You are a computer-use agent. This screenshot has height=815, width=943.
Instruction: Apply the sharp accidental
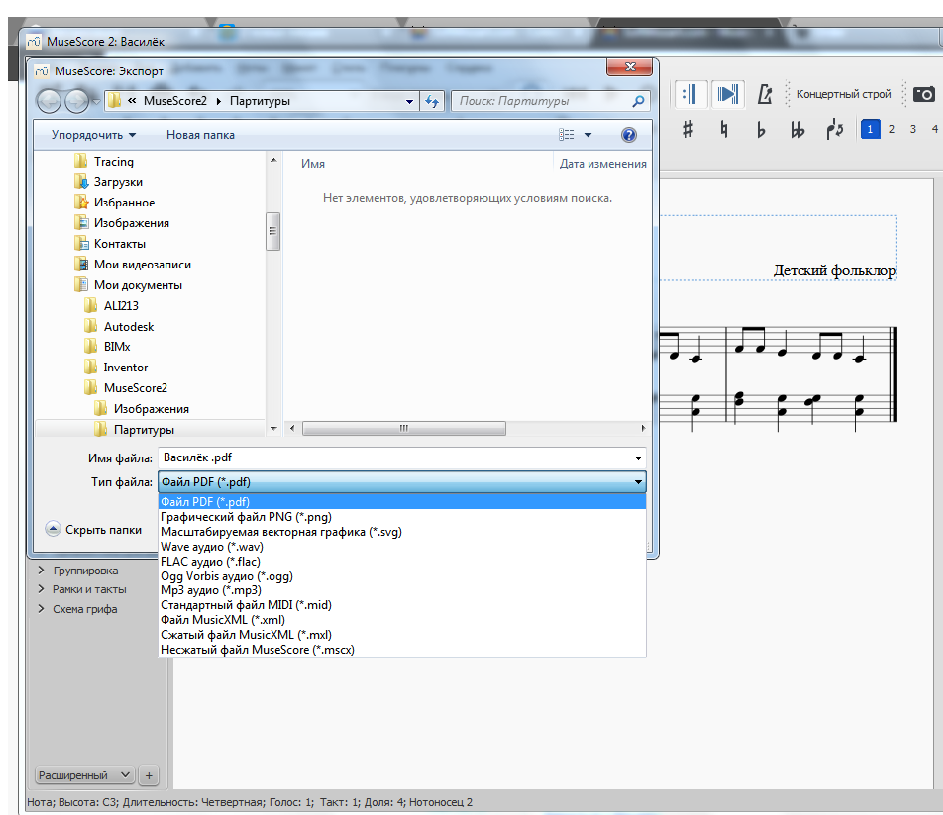[x=688, y=129]
